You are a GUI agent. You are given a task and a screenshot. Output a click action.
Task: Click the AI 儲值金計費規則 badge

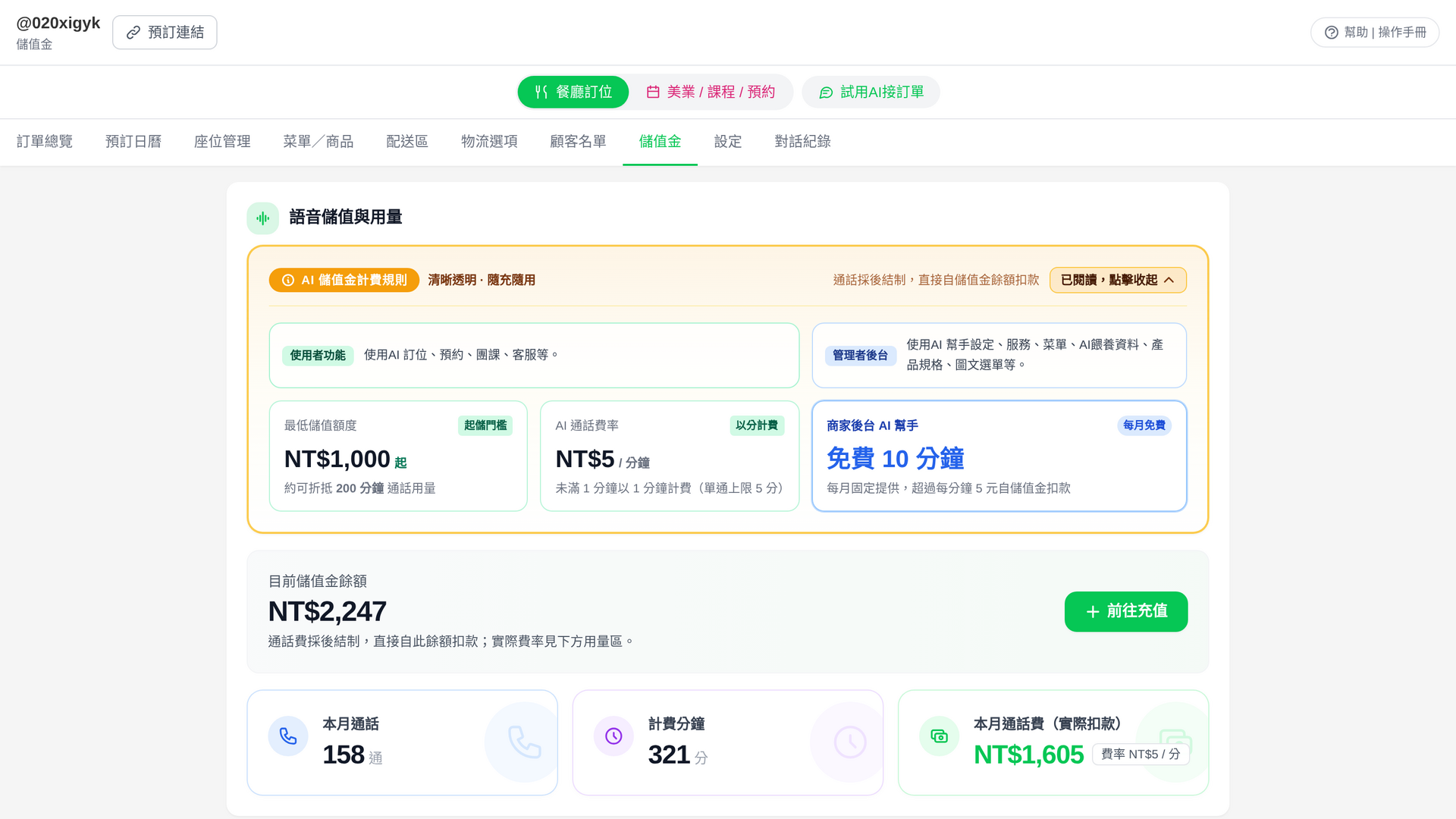(344, 281)
